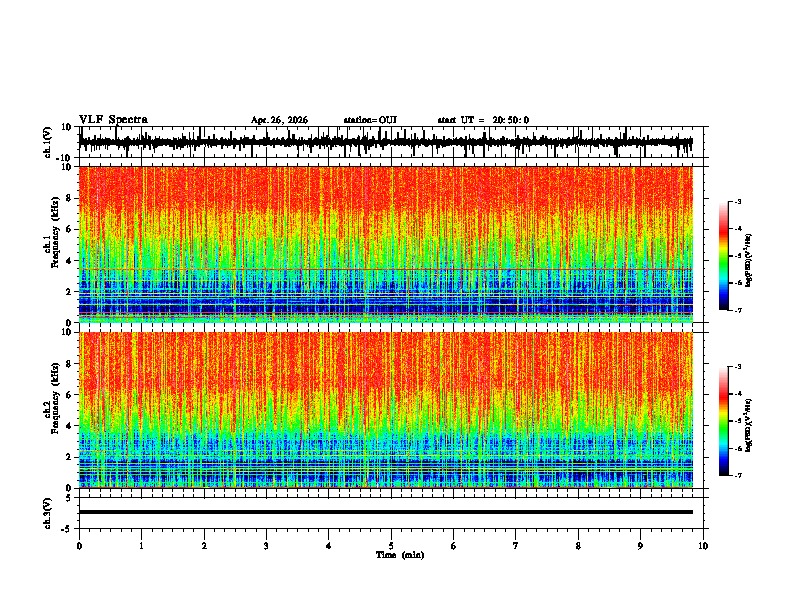Click the ch.3(V) axis label
Viewport: 792px width, 612px height.
point(47,513)
